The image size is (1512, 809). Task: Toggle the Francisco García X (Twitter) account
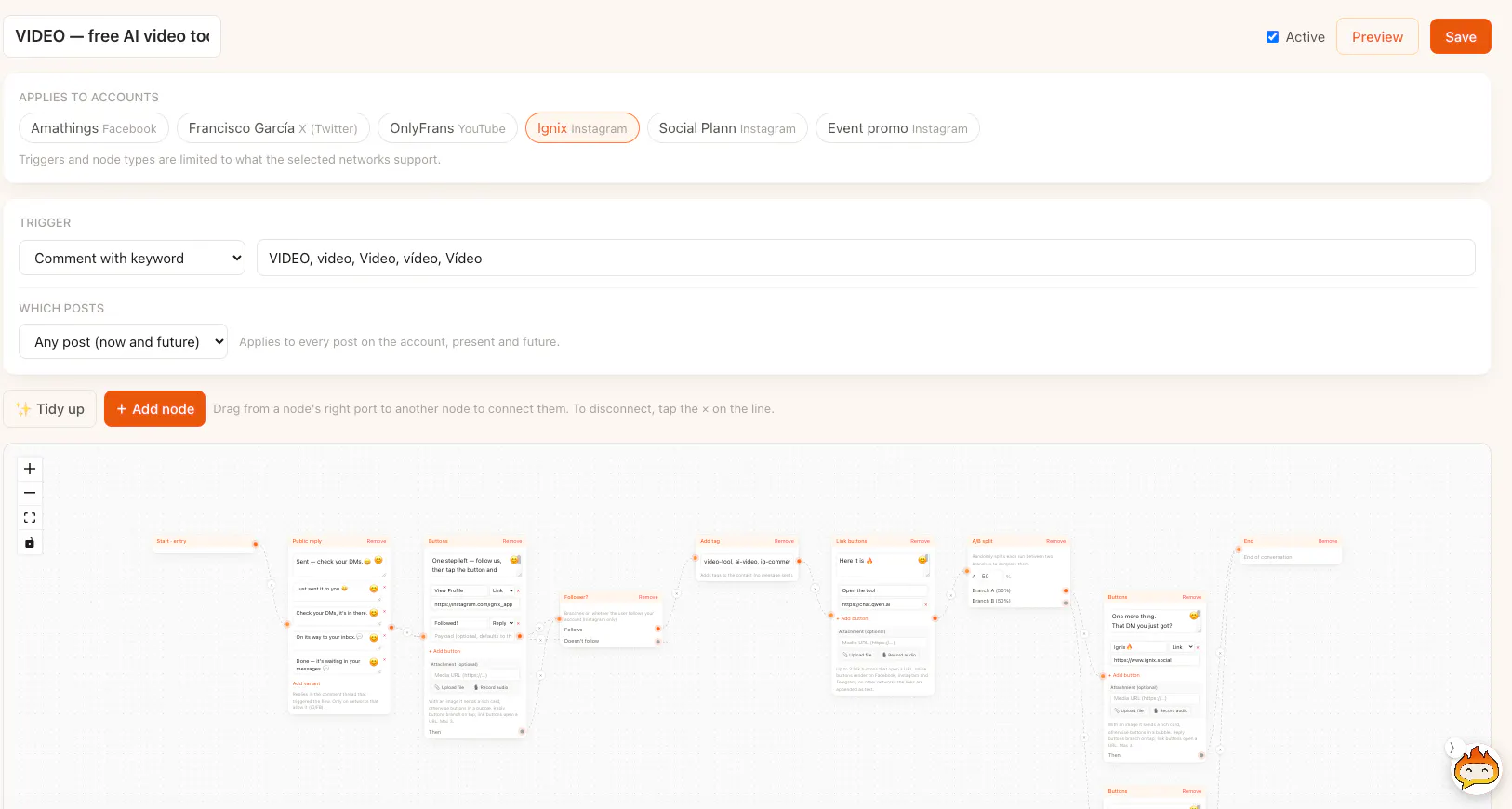coord(273,128)
